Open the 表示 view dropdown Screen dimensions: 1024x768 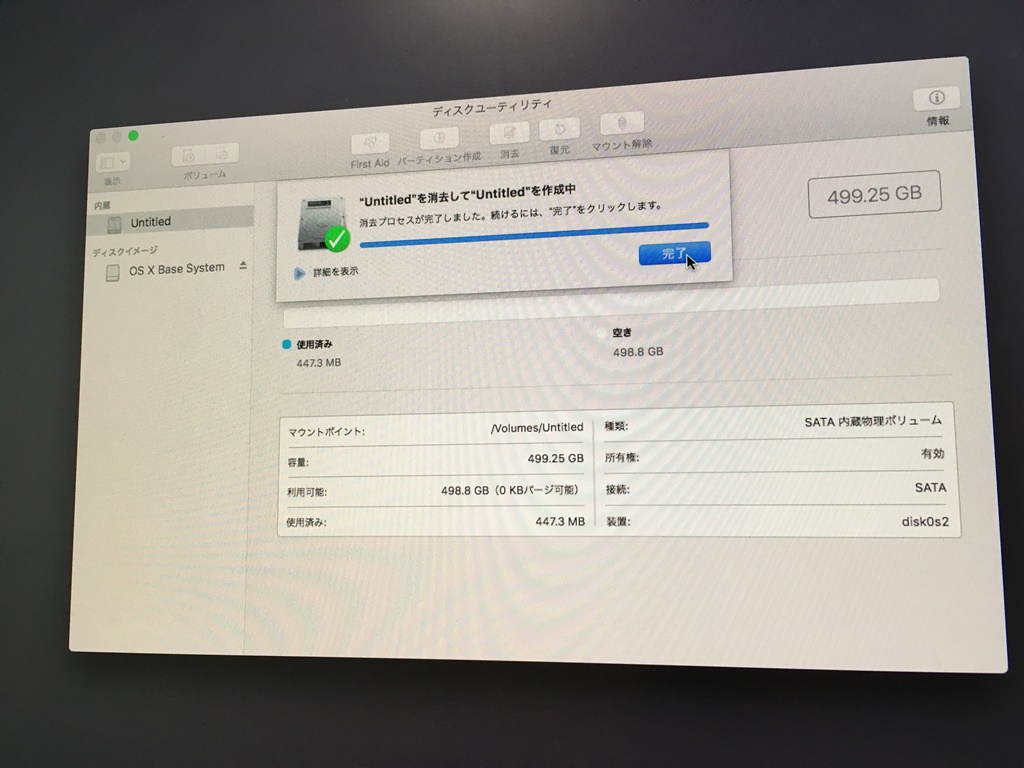click(x=114, y=162)
